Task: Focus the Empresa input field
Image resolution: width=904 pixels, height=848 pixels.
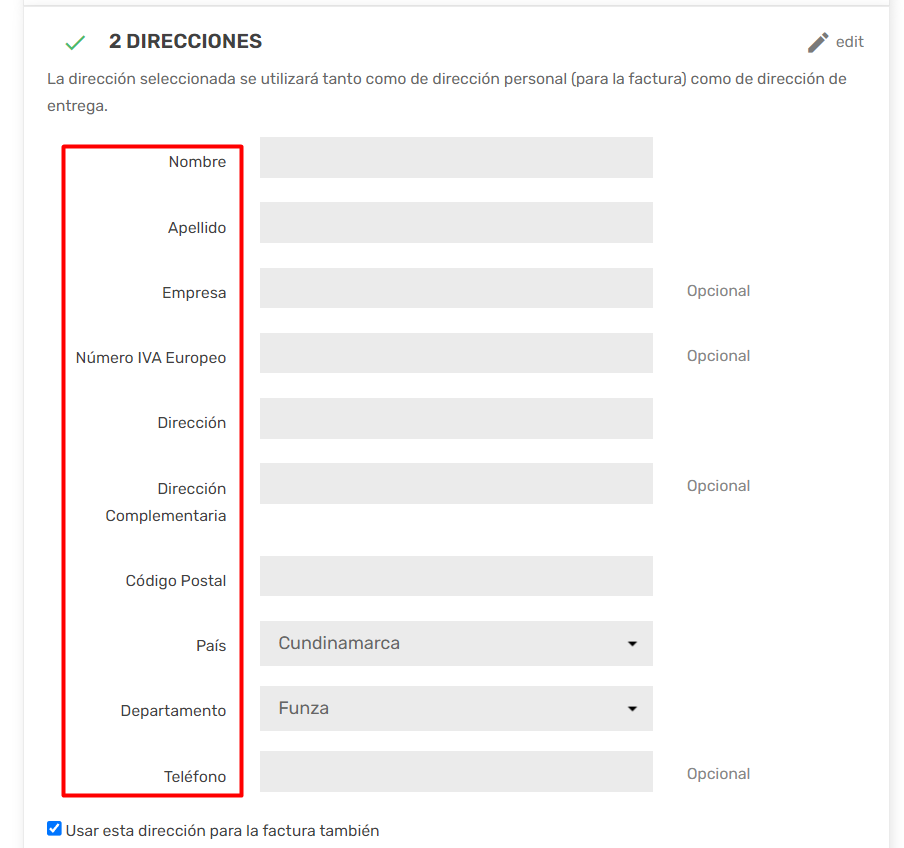Action: click(456, 288)
